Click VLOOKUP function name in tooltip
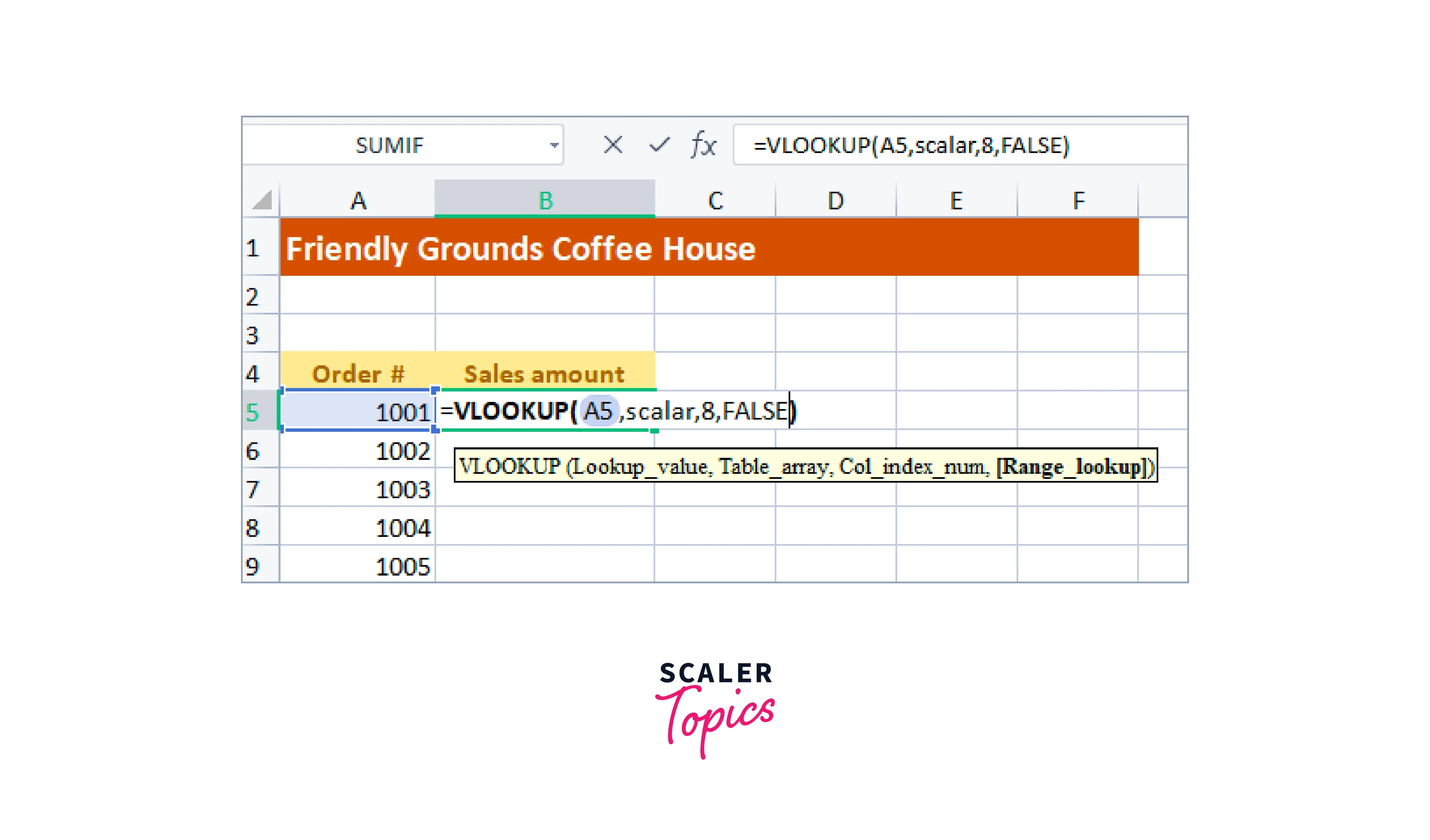The width and height of the screenshot is (1430, 840). [x=509, y=467]
